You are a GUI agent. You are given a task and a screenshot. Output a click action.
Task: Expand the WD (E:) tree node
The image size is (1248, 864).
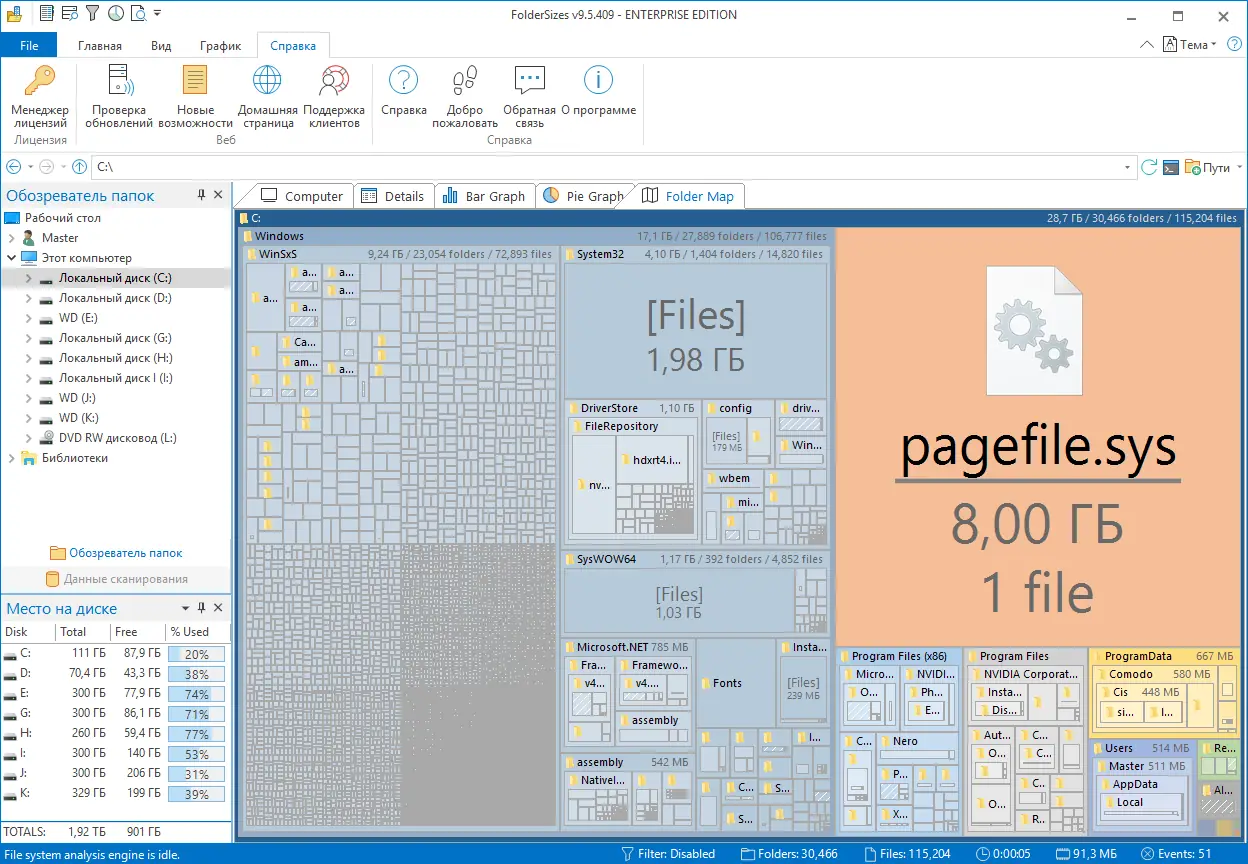28,318
